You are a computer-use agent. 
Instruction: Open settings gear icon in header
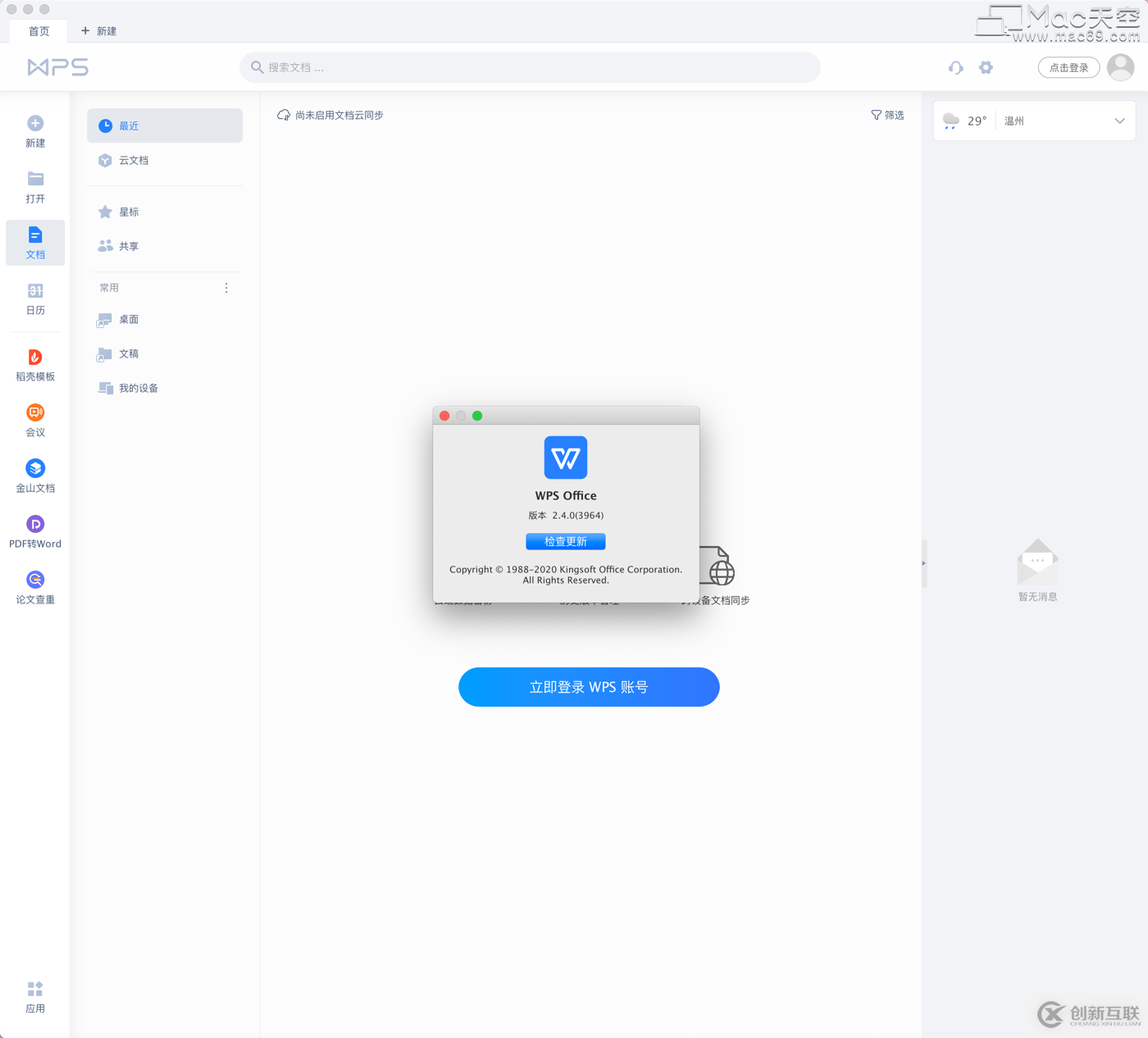click(986, 67)
